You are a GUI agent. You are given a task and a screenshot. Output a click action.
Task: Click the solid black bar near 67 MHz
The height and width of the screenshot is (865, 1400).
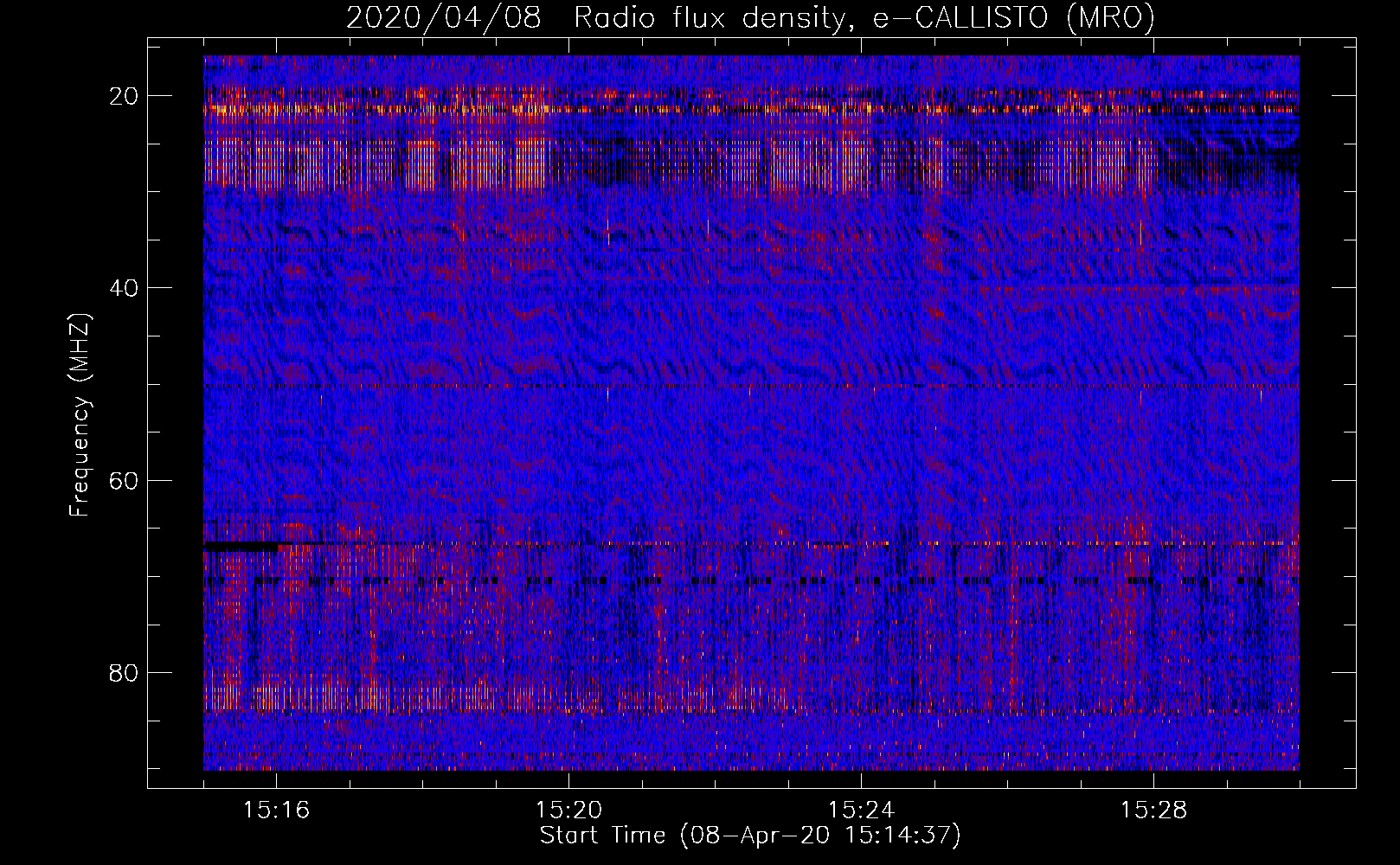click(241, 547)
